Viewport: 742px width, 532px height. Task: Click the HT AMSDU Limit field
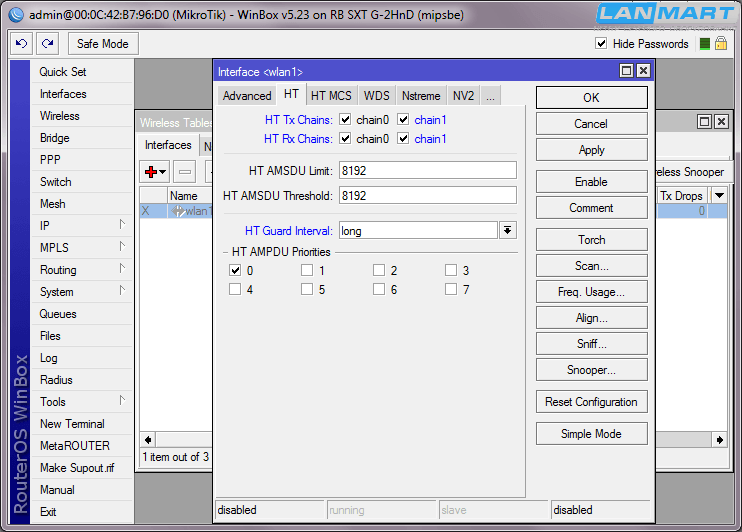point(428,170)
